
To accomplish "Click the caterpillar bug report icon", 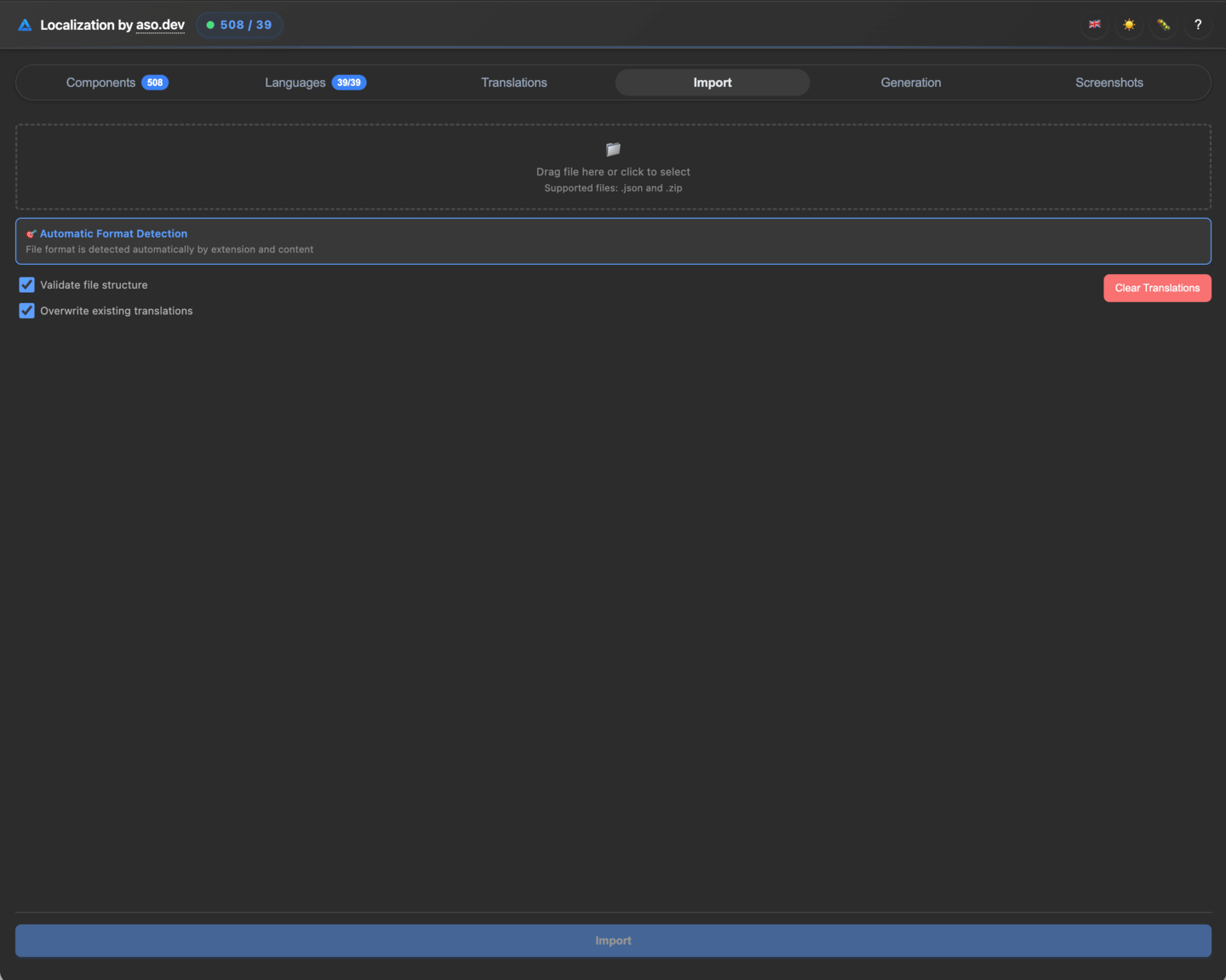I will tap(1163, 25).
